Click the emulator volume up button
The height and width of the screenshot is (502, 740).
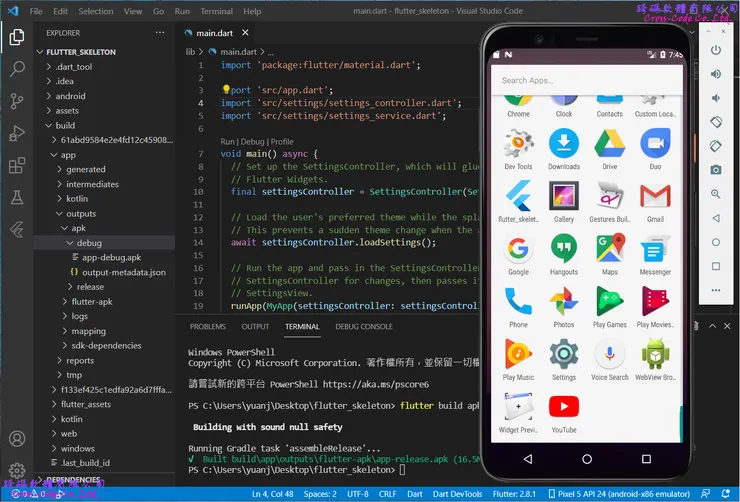[716, 74]
